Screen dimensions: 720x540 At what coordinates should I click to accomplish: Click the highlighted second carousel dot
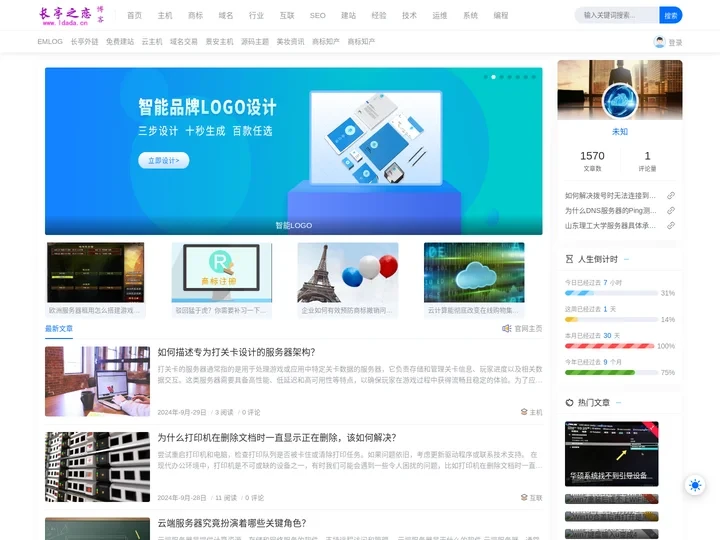pos(494,77)
